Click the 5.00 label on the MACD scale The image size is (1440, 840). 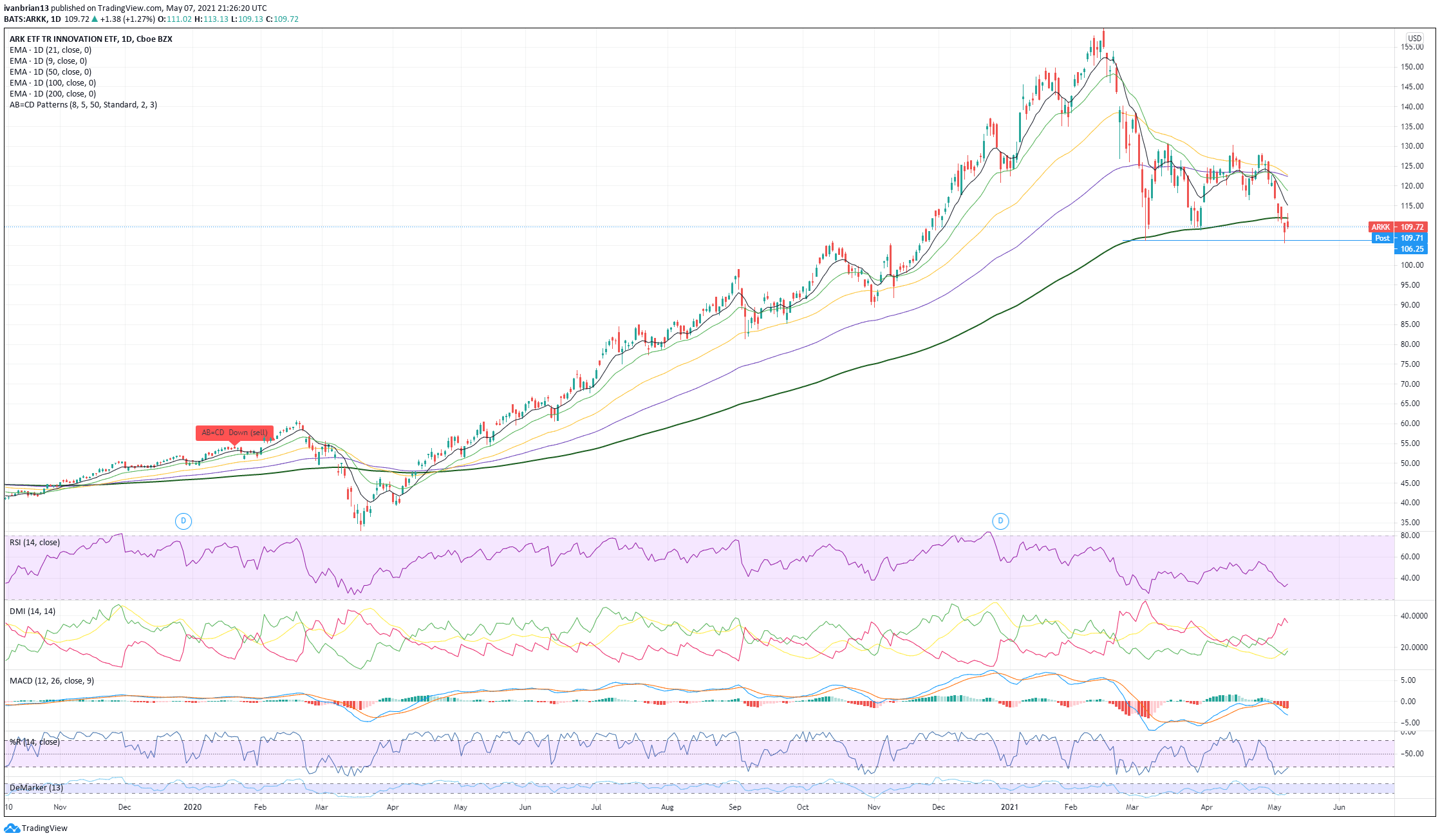point(1408,680)
